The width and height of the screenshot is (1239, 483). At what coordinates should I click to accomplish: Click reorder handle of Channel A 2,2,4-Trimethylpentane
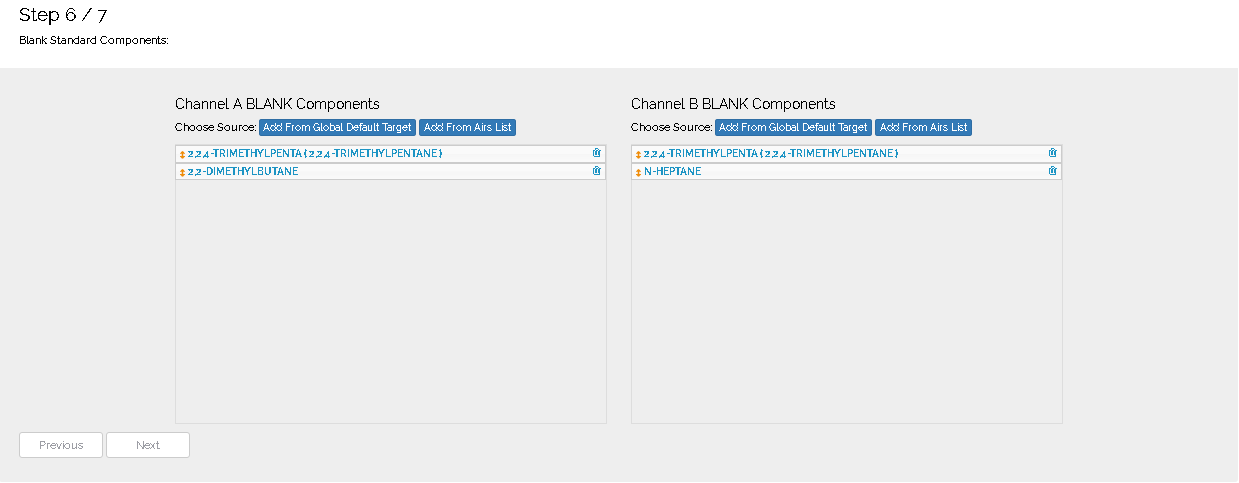click(x=182, y=154)
